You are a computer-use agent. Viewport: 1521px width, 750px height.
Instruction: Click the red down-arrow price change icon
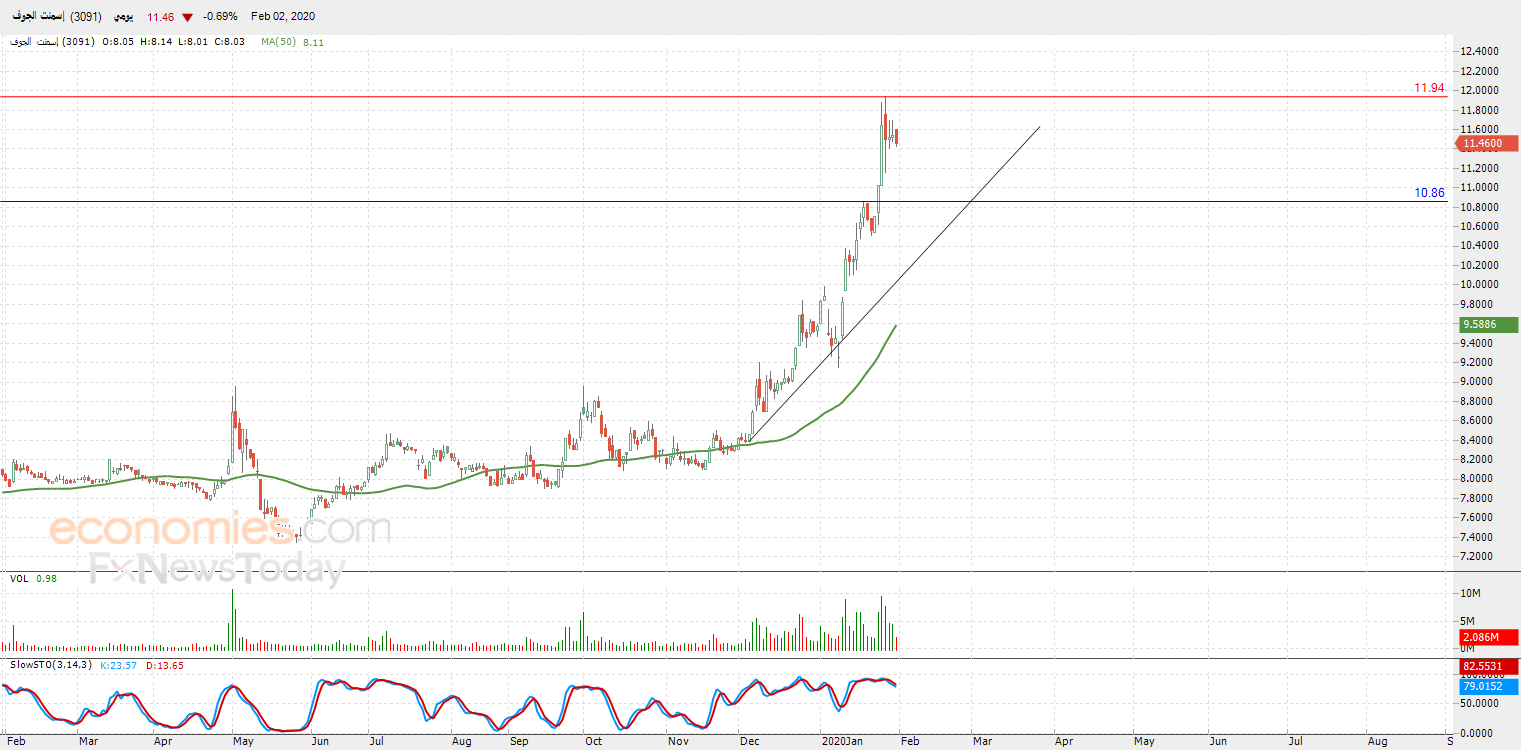187,17
